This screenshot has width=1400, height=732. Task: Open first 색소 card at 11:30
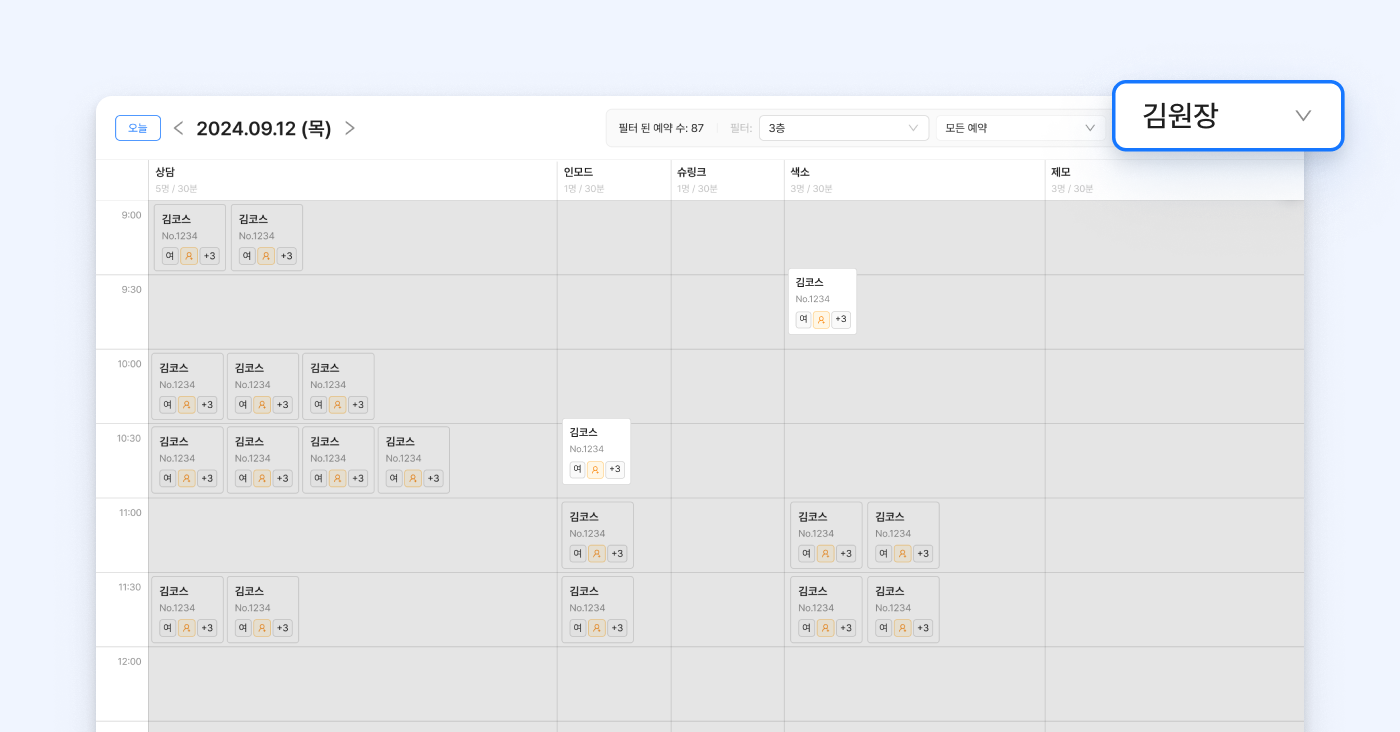click(x=826, y=610)
